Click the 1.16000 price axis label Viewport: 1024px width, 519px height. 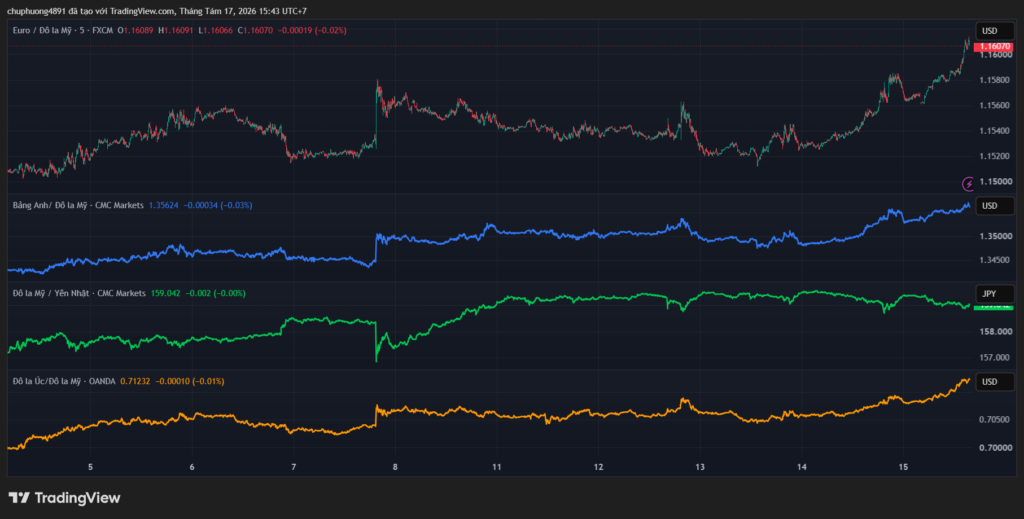point(995,55)
